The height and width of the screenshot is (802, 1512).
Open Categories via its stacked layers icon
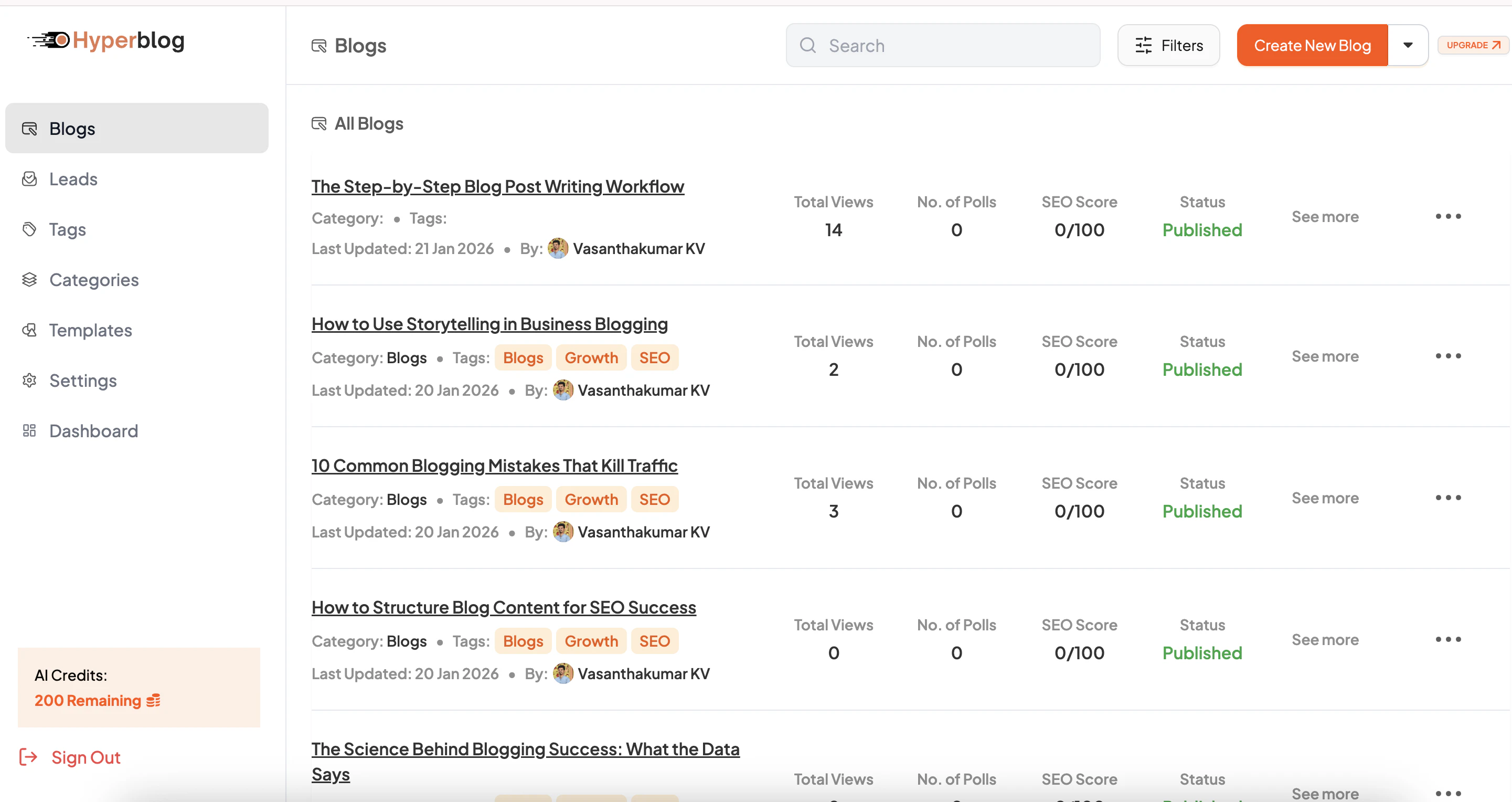click(x=29, y=279)
